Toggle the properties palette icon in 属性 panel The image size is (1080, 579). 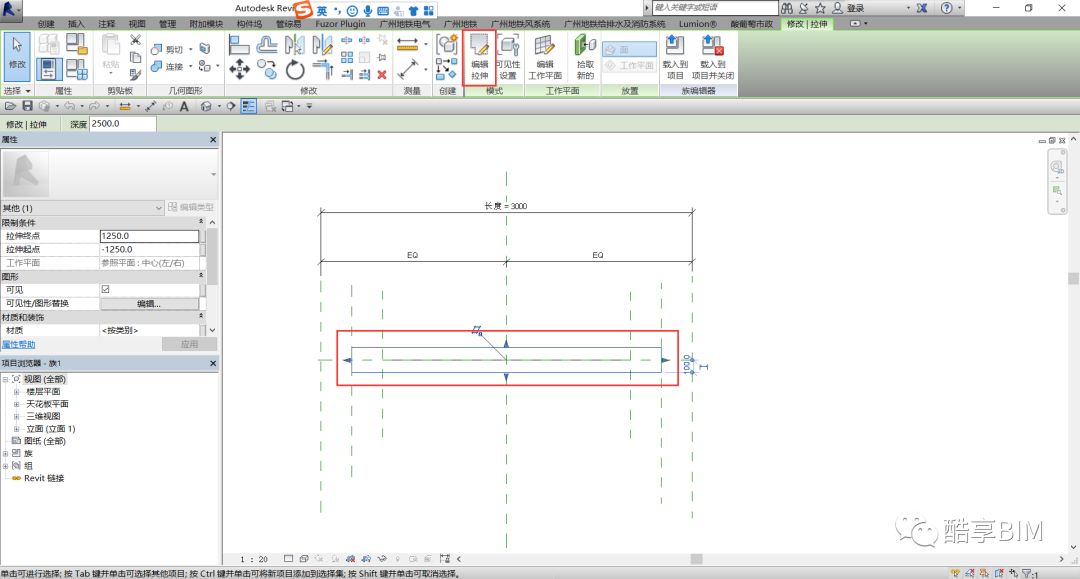(x=48, y=70)
